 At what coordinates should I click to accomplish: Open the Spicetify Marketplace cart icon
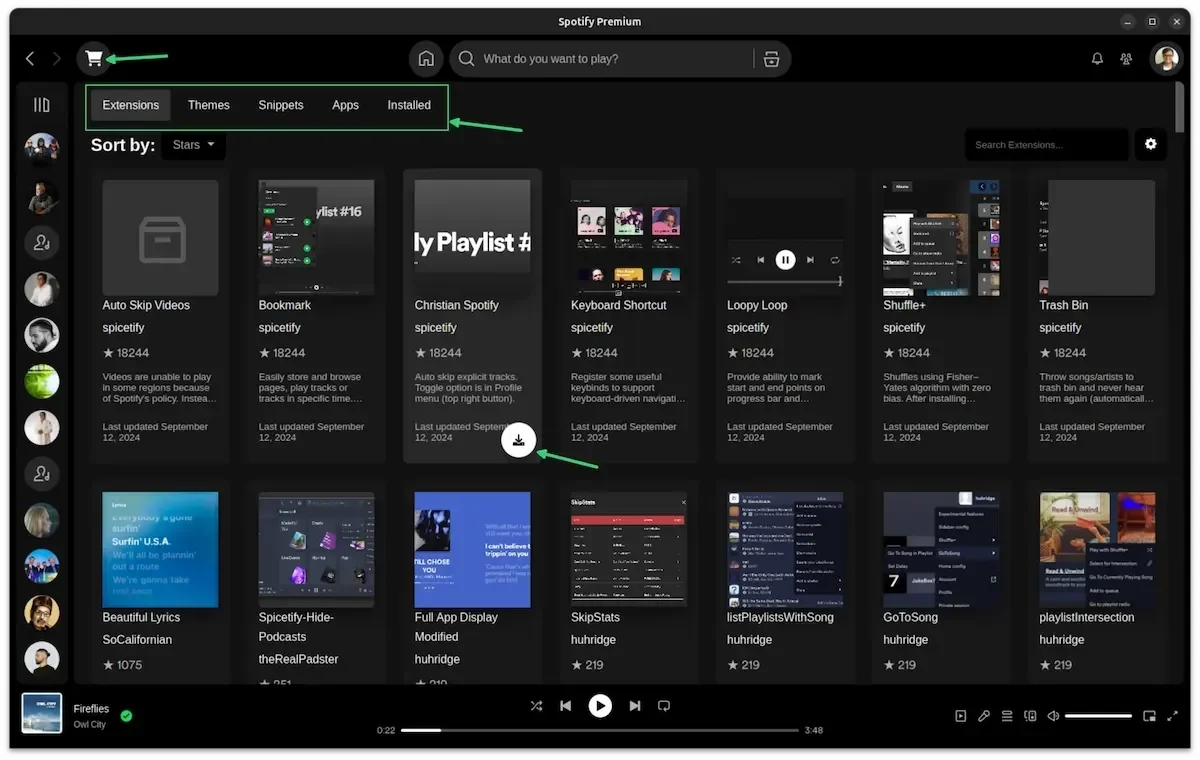click(94, 58)
